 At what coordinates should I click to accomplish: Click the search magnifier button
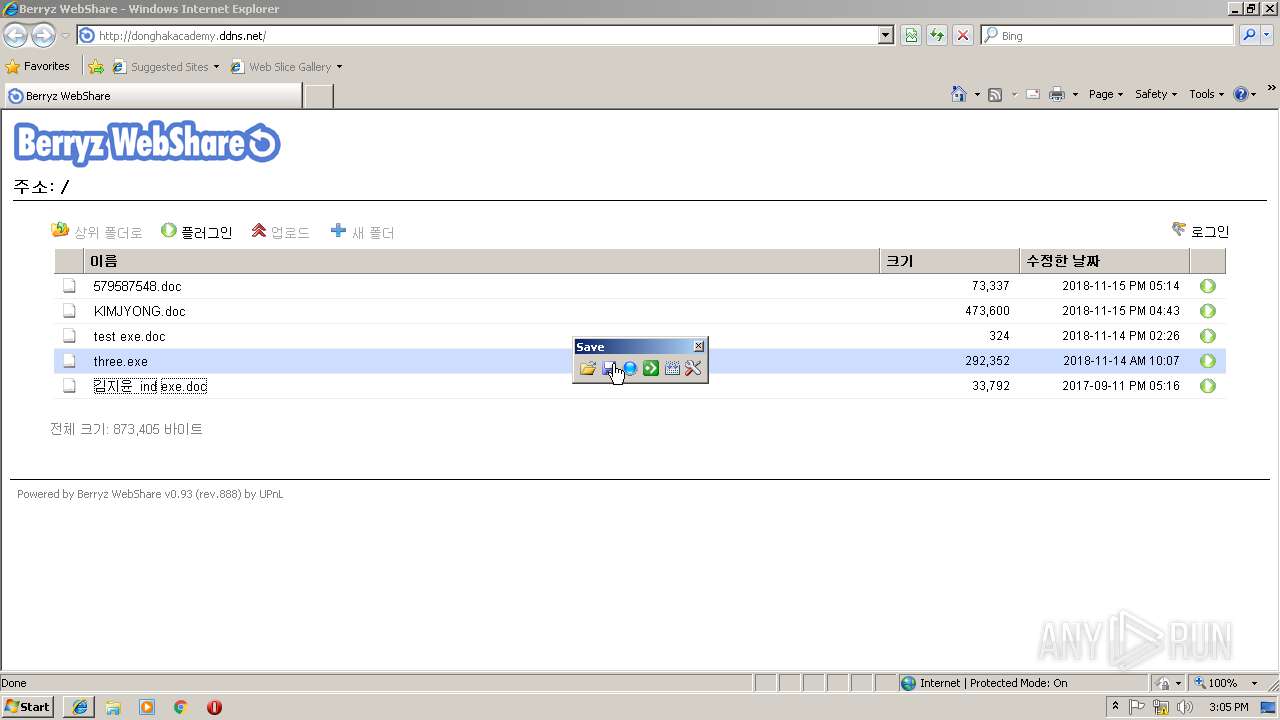click(1249, 35)
